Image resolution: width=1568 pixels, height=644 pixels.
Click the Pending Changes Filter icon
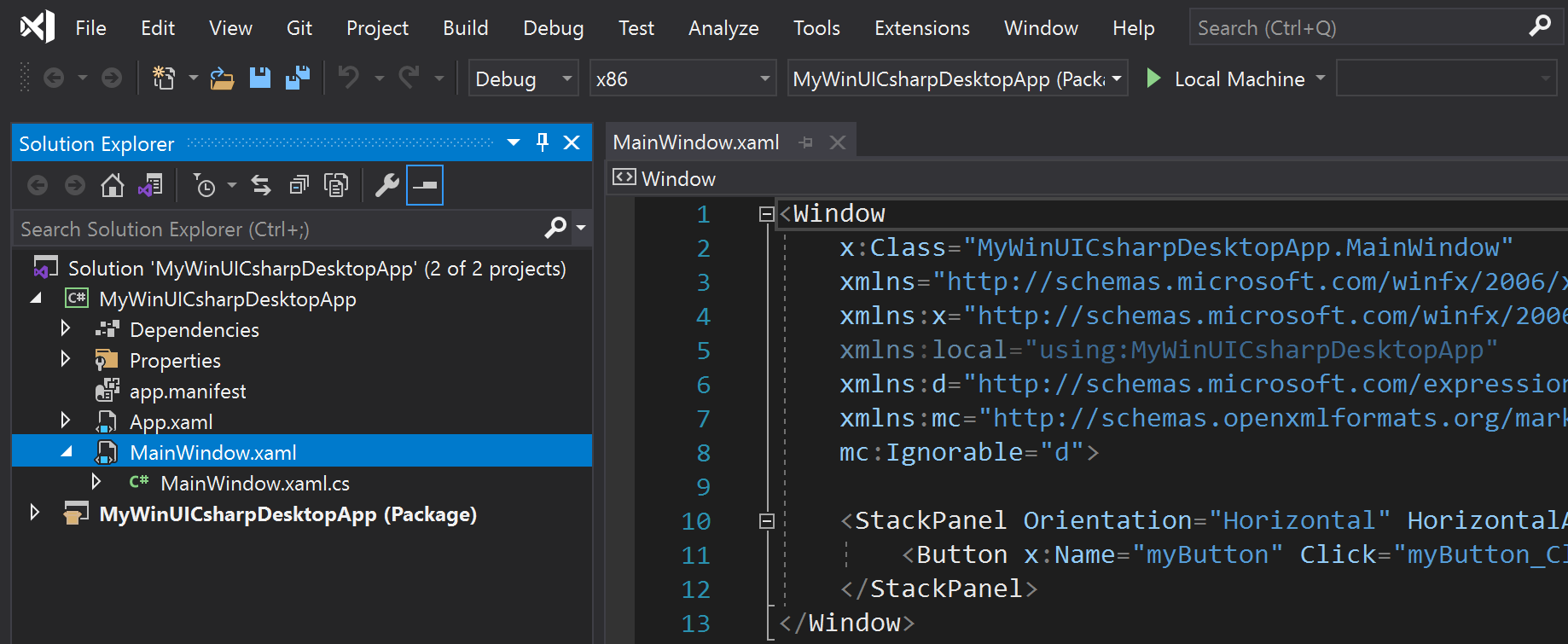(205, 185)
